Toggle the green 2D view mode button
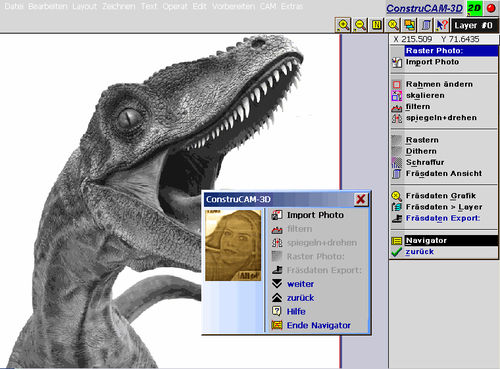500x369 pixels. pyautogui.click(x=474, y=8)
